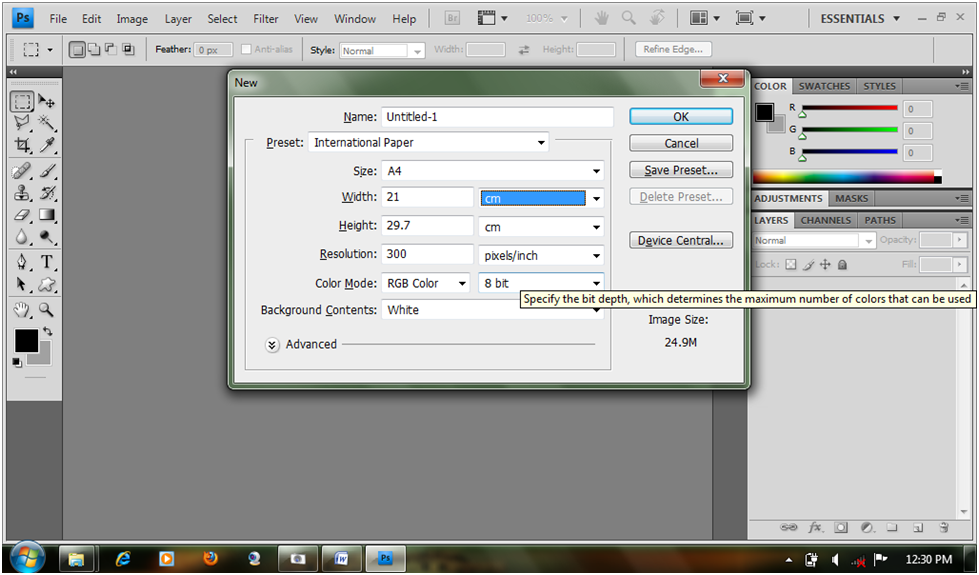
Task: Click the Cancel button
Action: coord(681,144)
